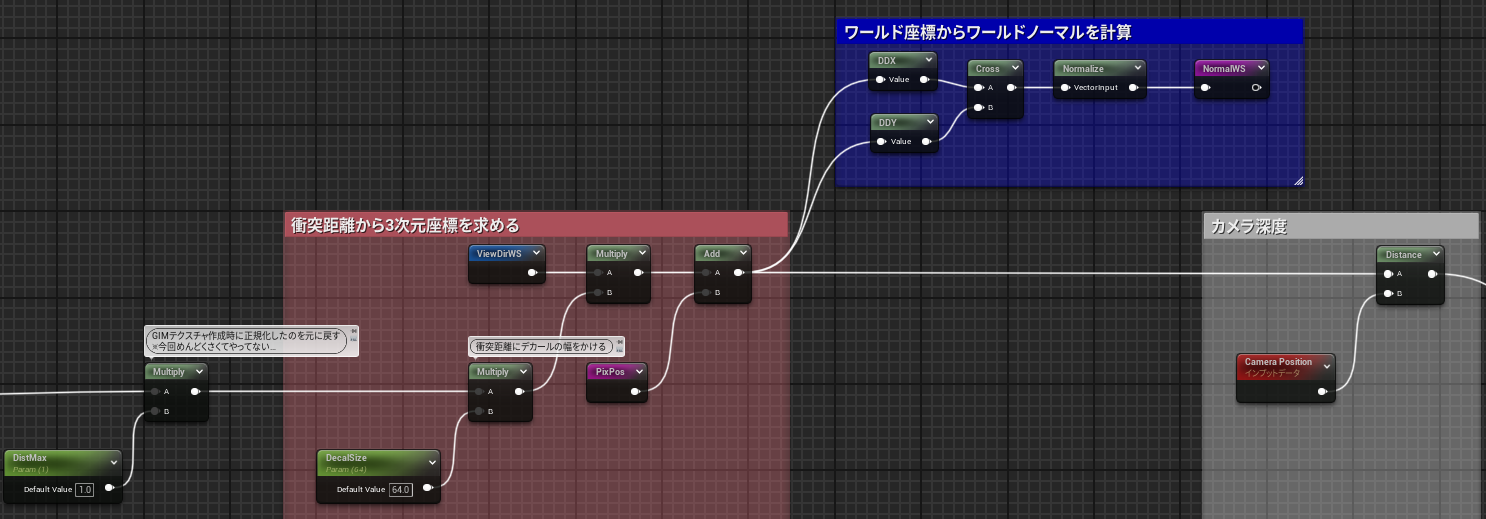Collapse the DecalSize parameter node chevron
The width and height of the screenshot is (1486, 519).
click(431, 462)
